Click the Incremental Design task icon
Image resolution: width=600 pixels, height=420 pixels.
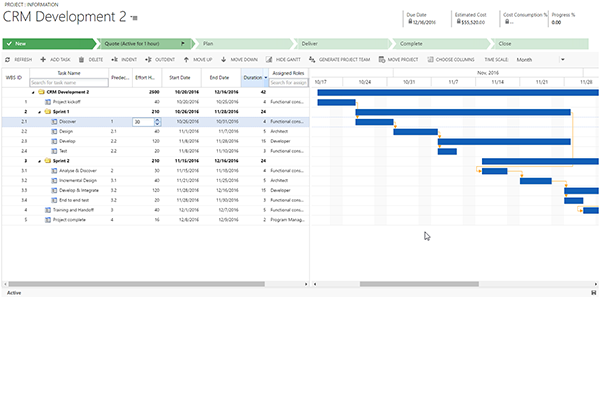point(54,181)
